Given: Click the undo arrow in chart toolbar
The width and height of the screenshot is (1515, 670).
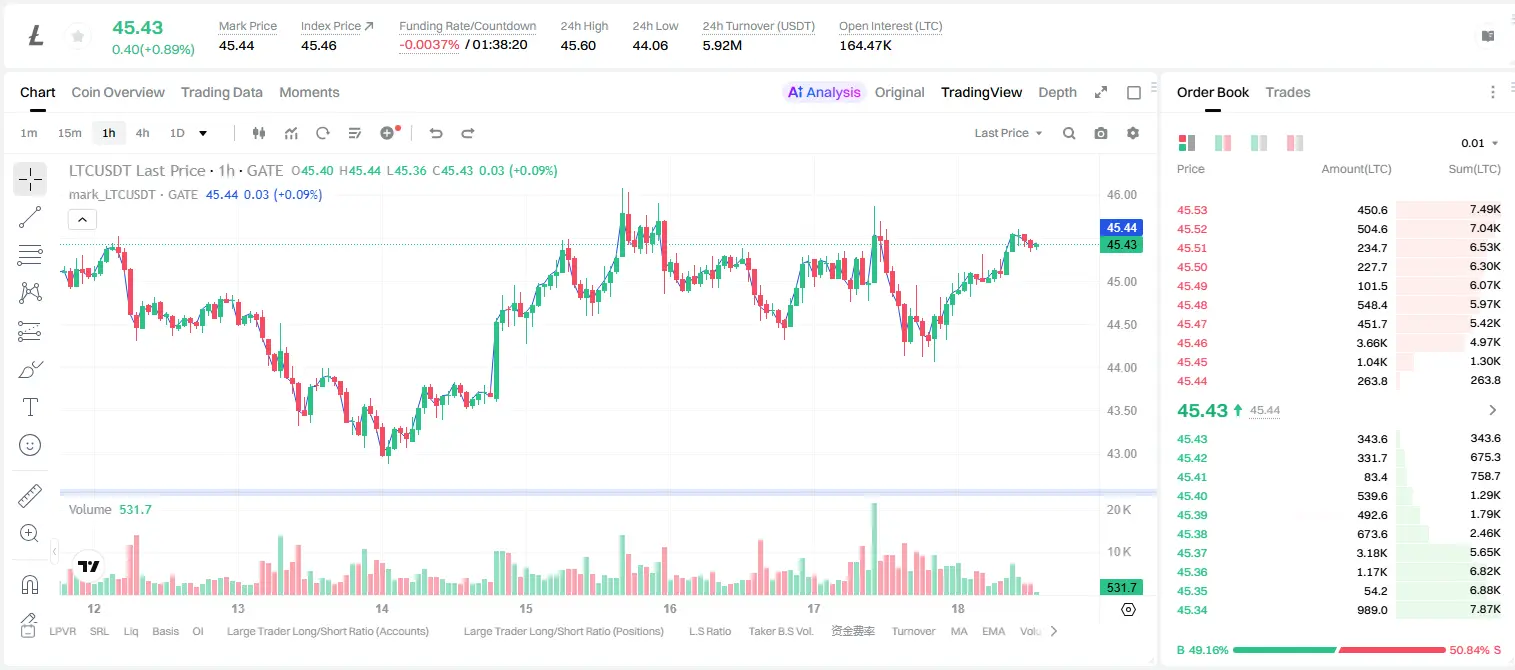Looking at the screenshot, I should point(435,133).
